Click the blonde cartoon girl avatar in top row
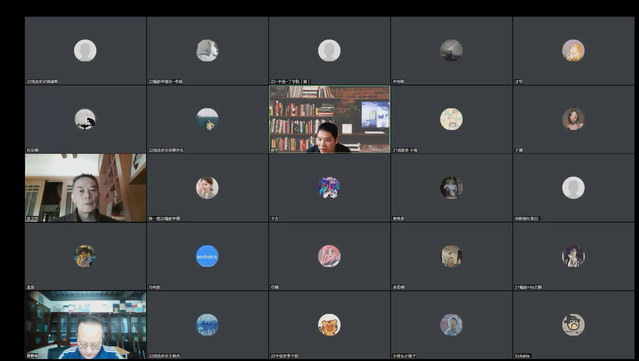 point(573,51)
